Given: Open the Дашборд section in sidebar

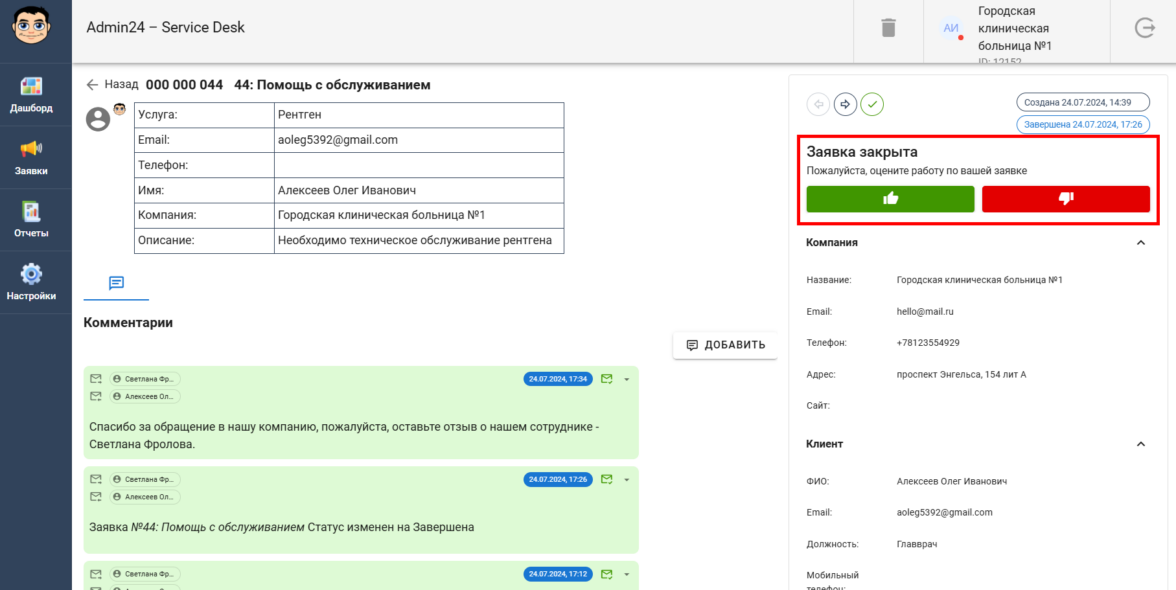Looking at the screenshot, I should click(31, 95).
